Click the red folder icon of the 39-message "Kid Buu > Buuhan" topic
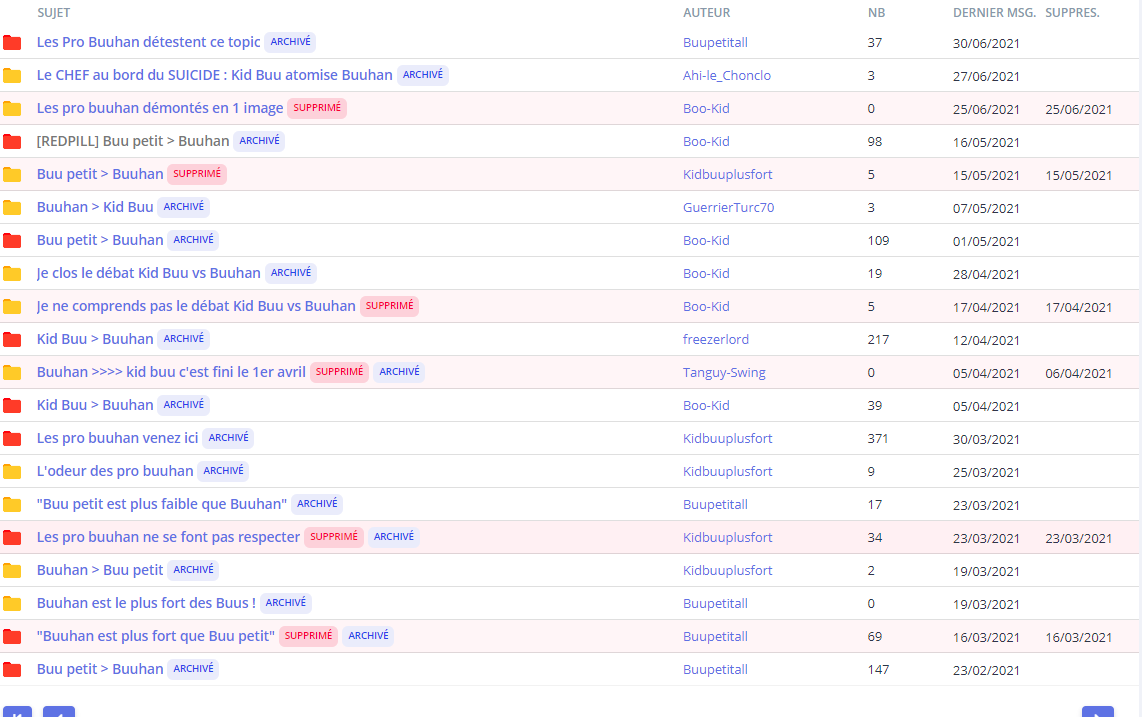This screenshot has height=717, width=1142. (x=12, y=406)
